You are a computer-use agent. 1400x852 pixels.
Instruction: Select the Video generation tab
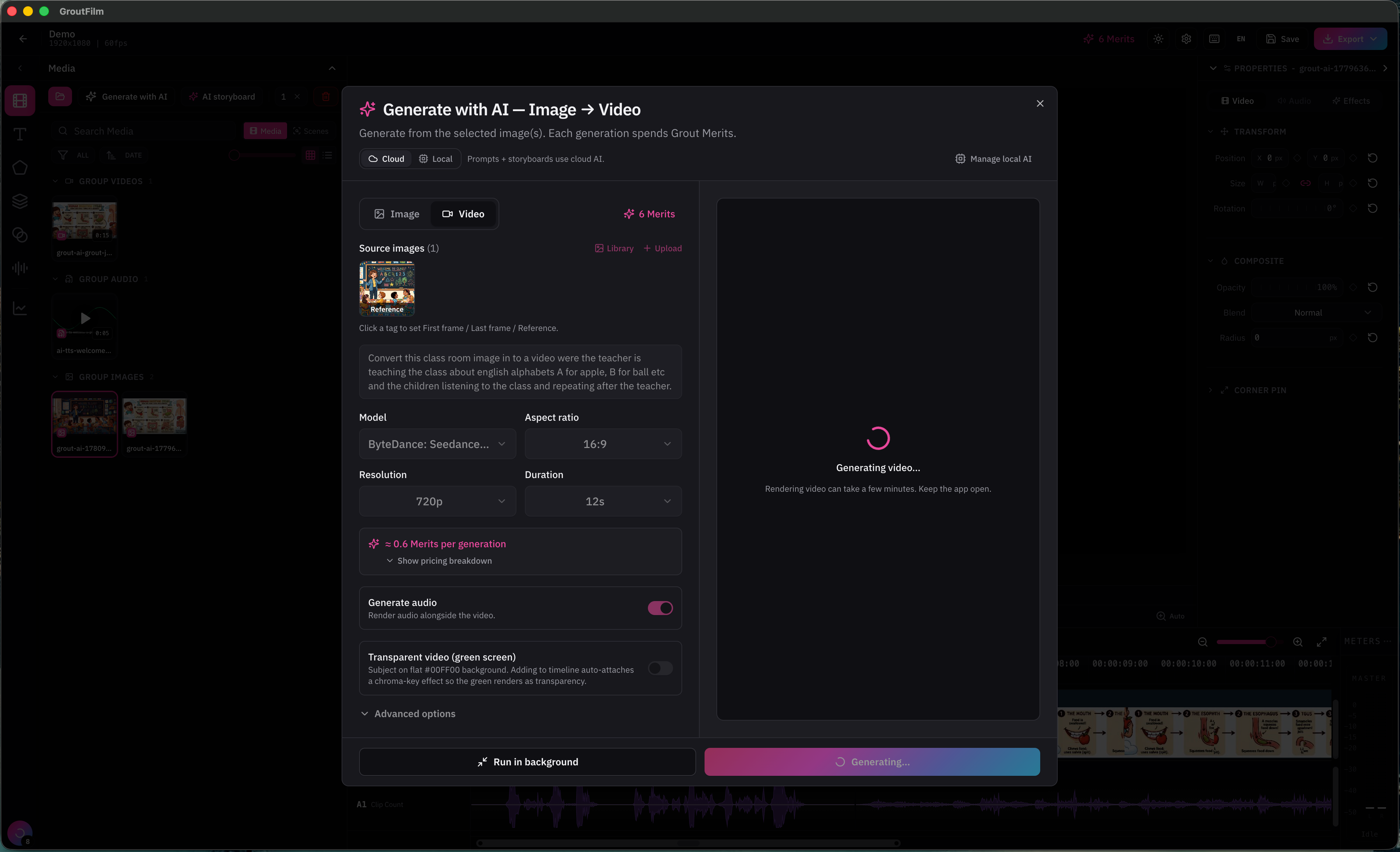pos(463,214)
